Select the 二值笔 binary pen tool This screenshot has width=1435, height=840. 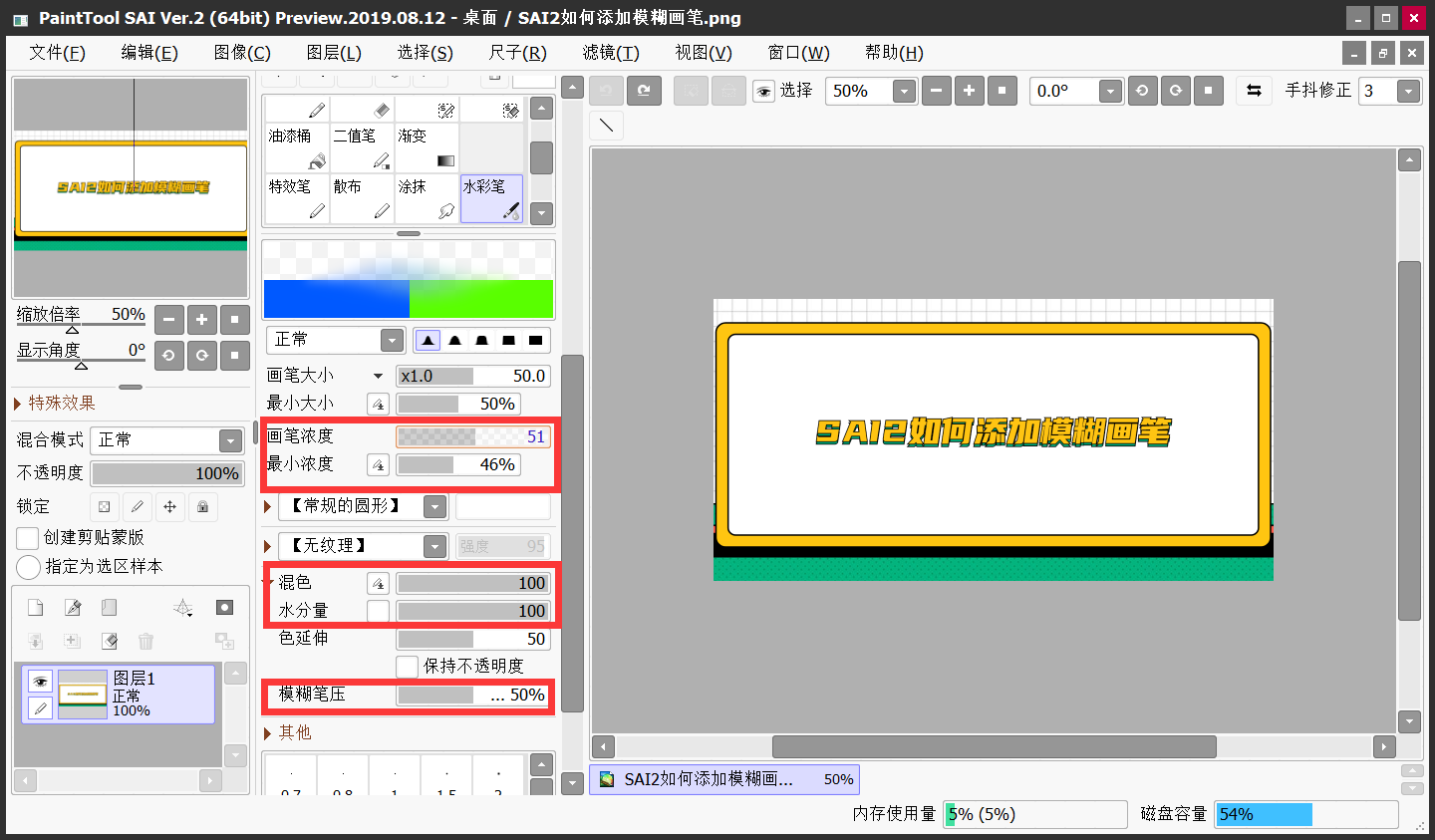(x=362, y=147)
